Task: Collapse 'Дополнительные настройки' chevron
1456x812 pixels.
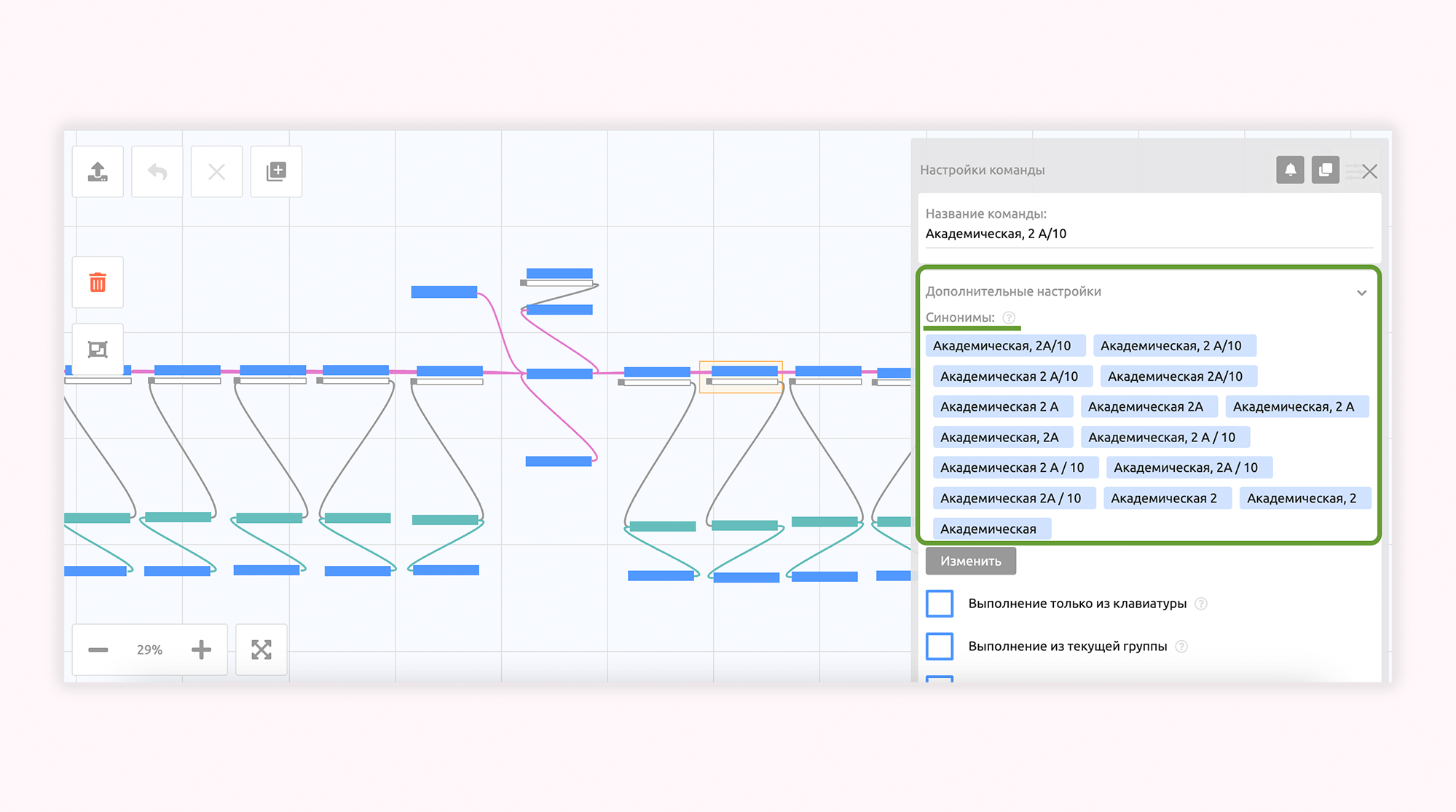Action: 1361,293
